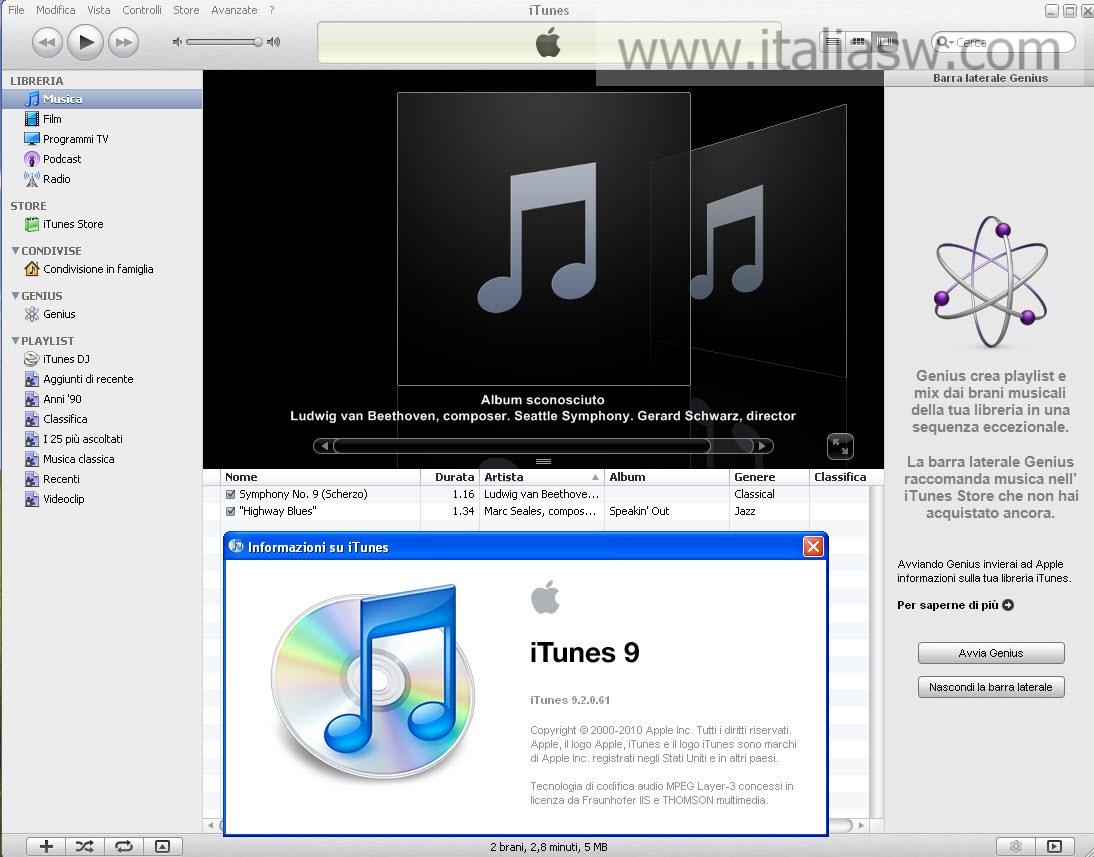Enter full screen Cover Flow
Screen dimensions: 1094x857
[x=840, y=447]
